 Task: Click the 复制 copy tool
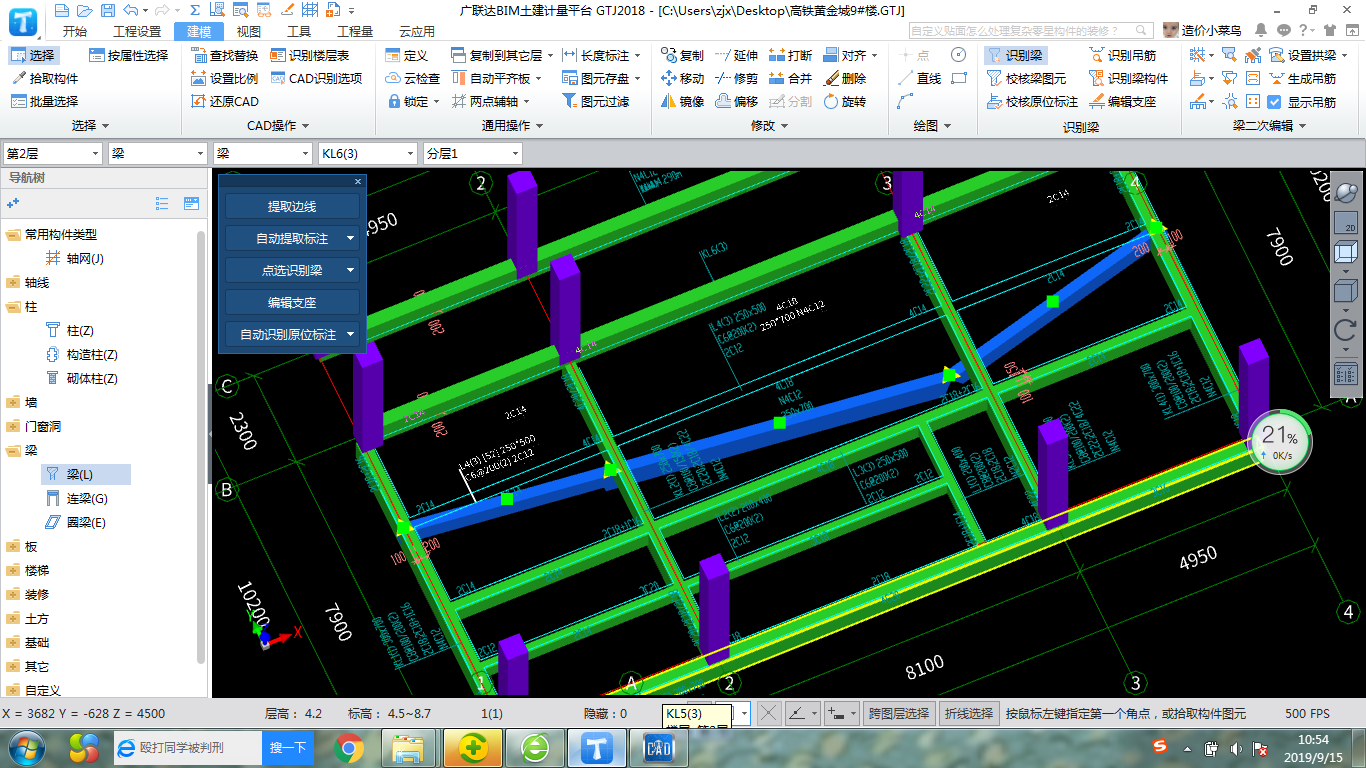(x=682, y=55)
